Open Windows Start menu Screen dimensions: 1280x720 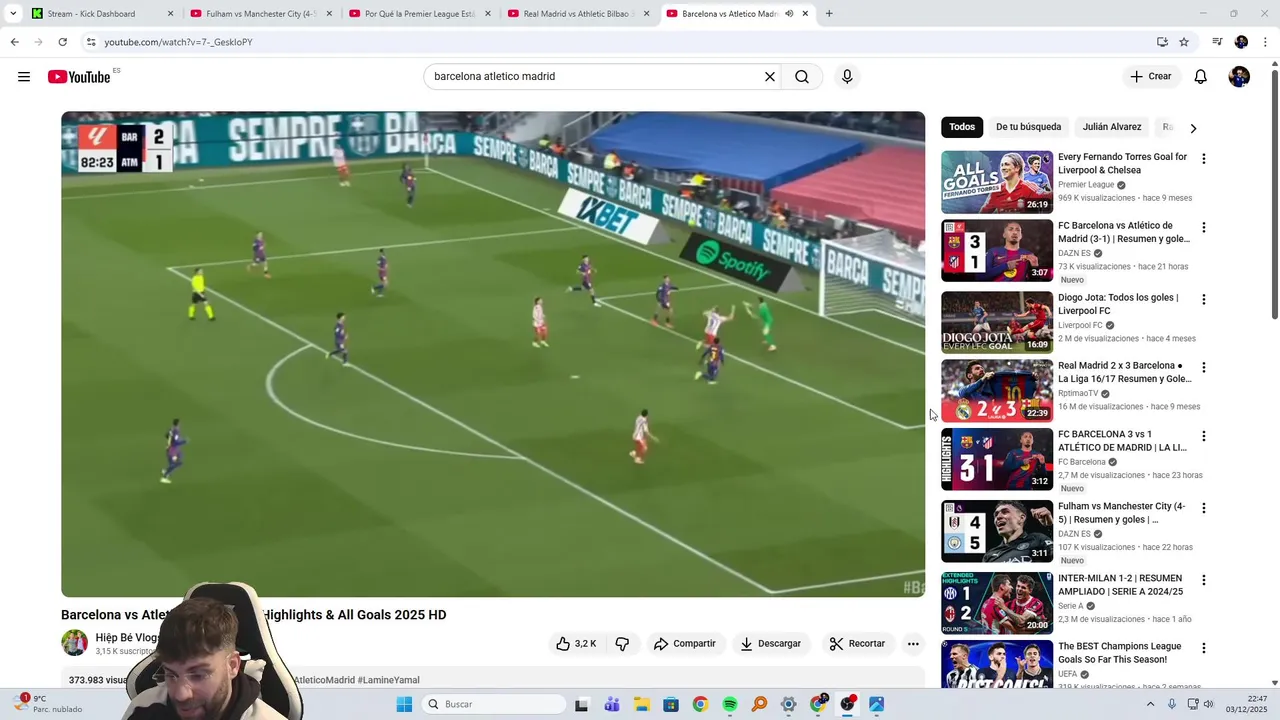coord(404,704)
